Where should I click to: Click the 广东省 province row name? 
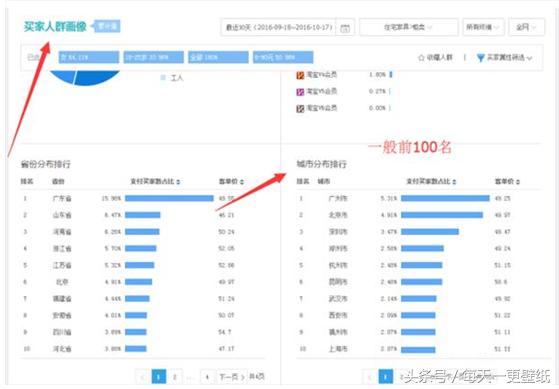pyautogui.click(x=62, y=198)
